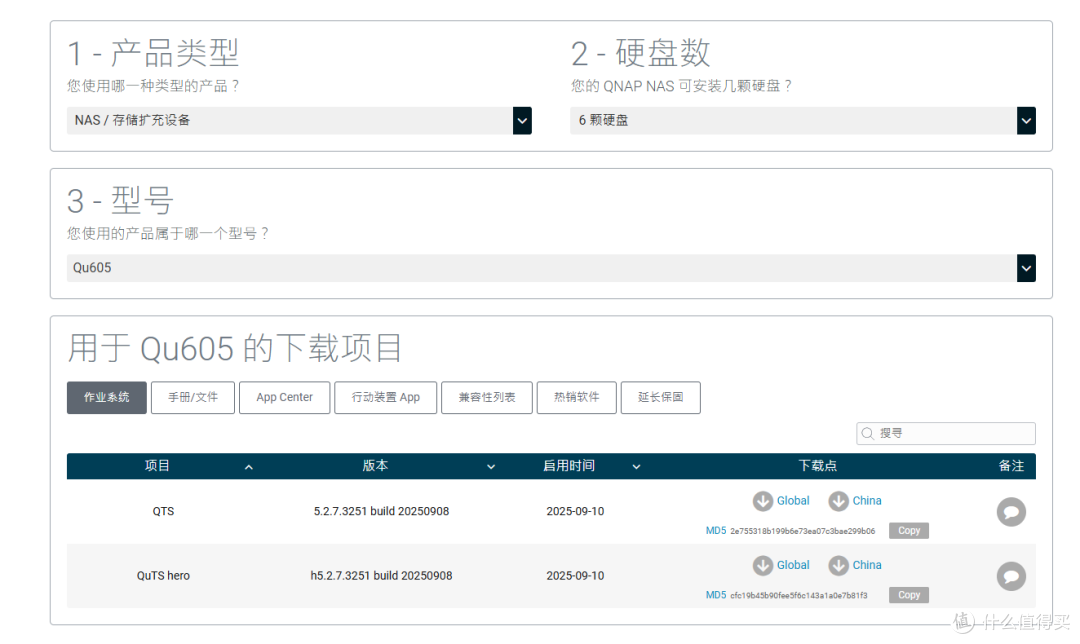Click the QuTS hero item name
Viewport: 1080px width, 644px height.
(163, 576)
